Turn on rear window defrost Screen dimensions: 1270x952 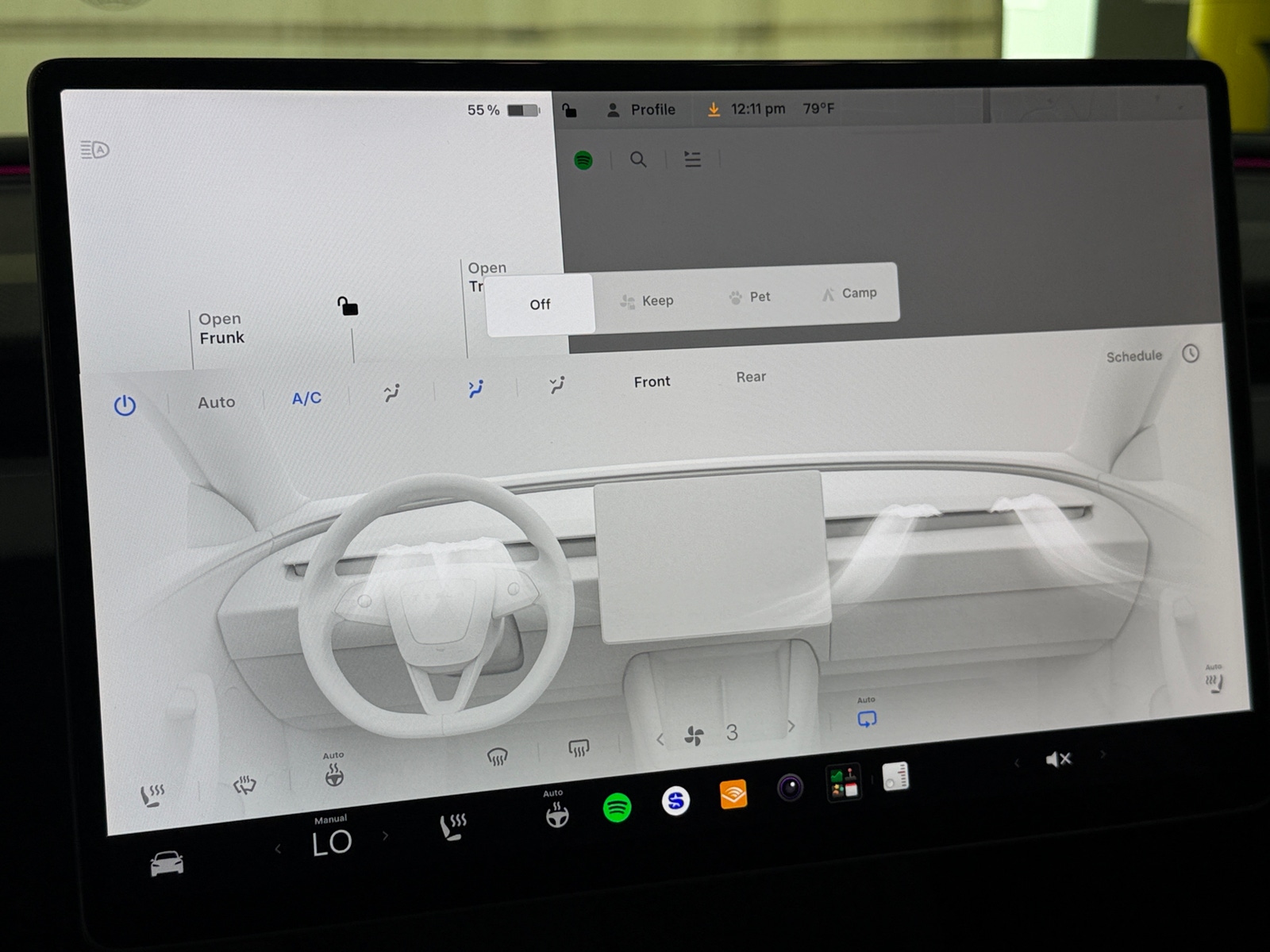point(579,747)
